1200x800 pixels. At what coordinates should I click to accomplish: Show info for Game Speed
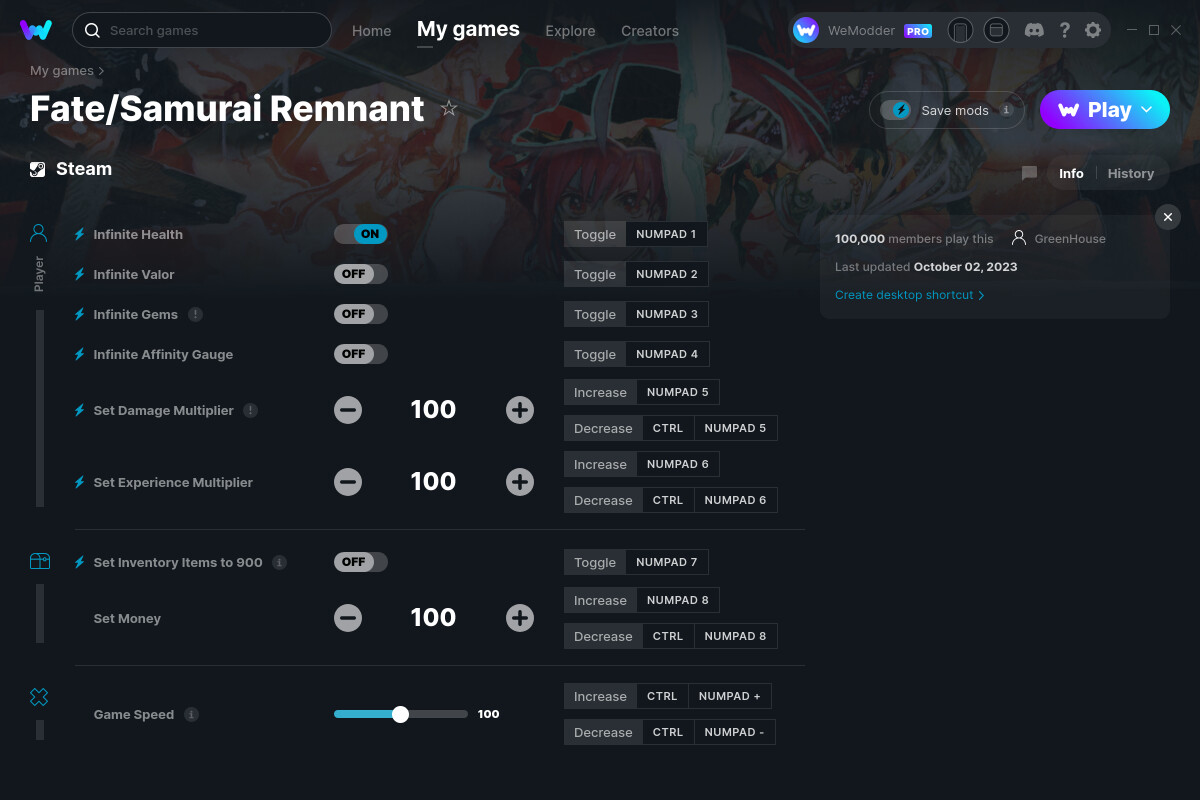coord(191,714)
